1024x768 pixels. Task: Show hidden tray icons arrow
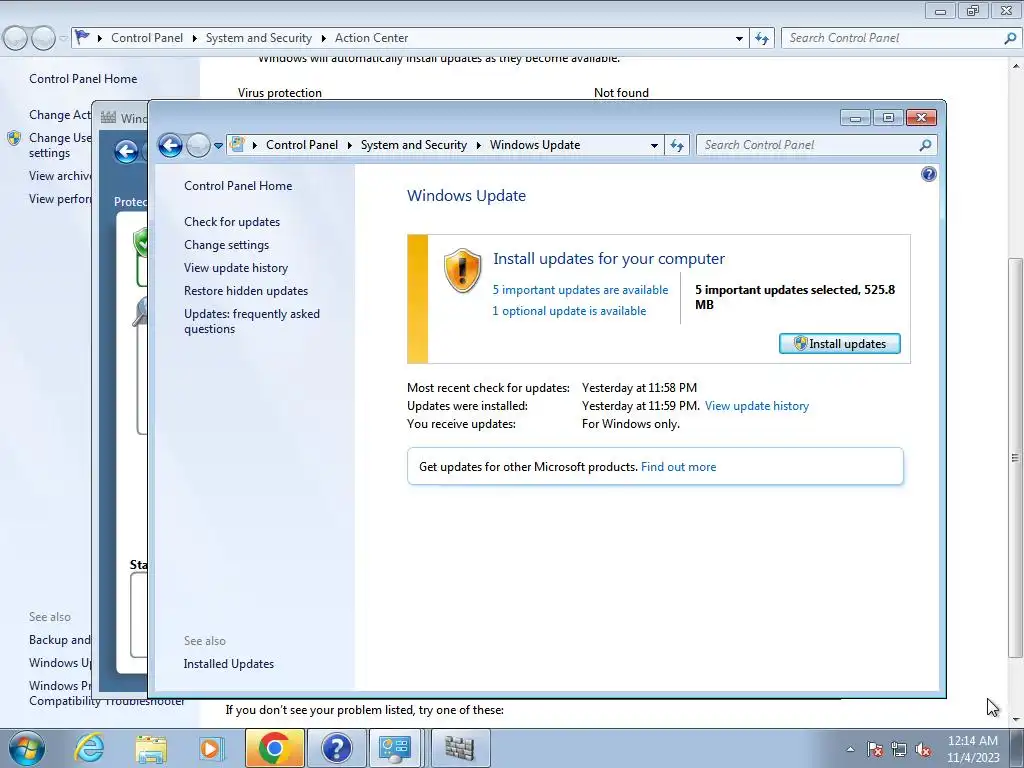point(850,750)
